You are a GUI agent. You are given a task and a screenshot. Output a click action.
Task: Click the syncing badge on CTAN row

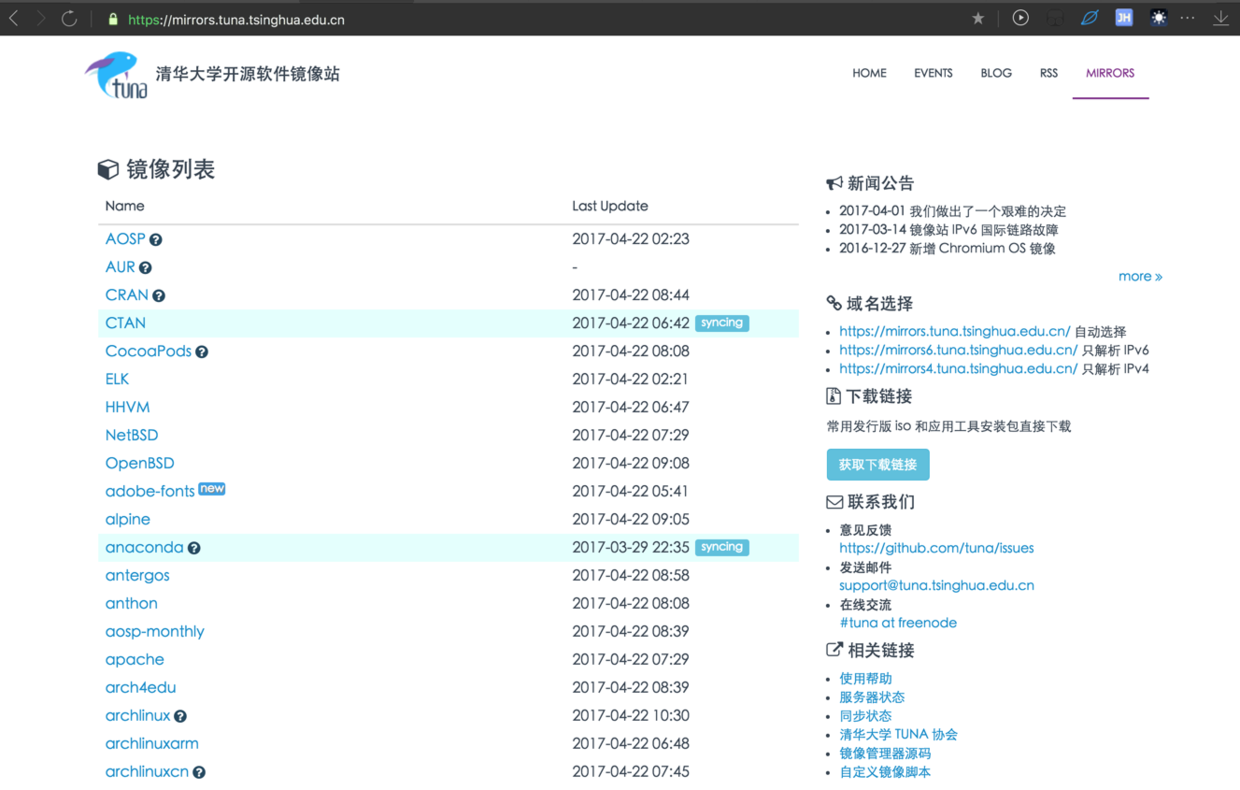point(722,323)
